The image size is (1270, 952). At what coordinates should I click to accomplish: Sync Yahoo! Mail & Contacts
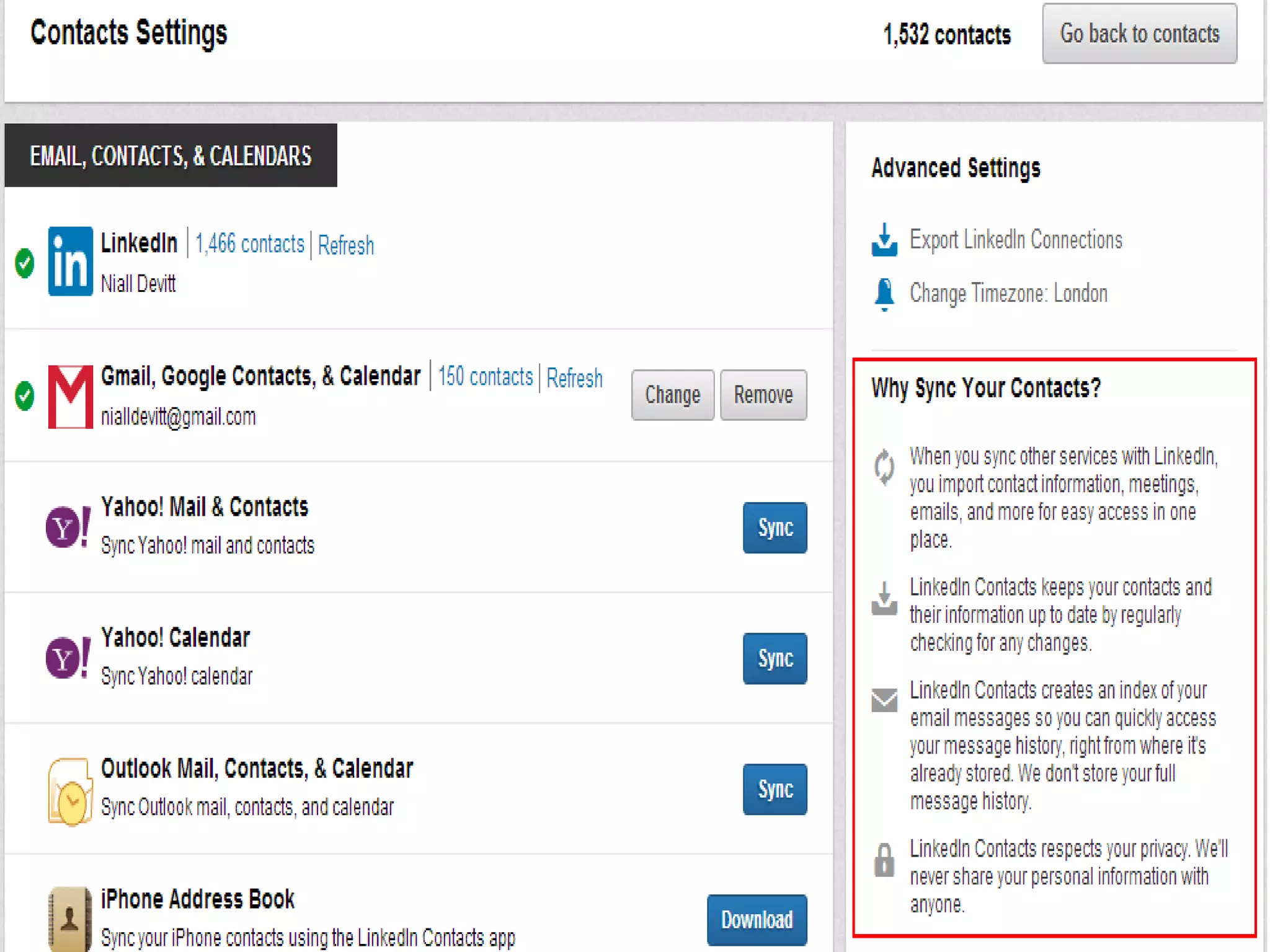tap(775, 527)
